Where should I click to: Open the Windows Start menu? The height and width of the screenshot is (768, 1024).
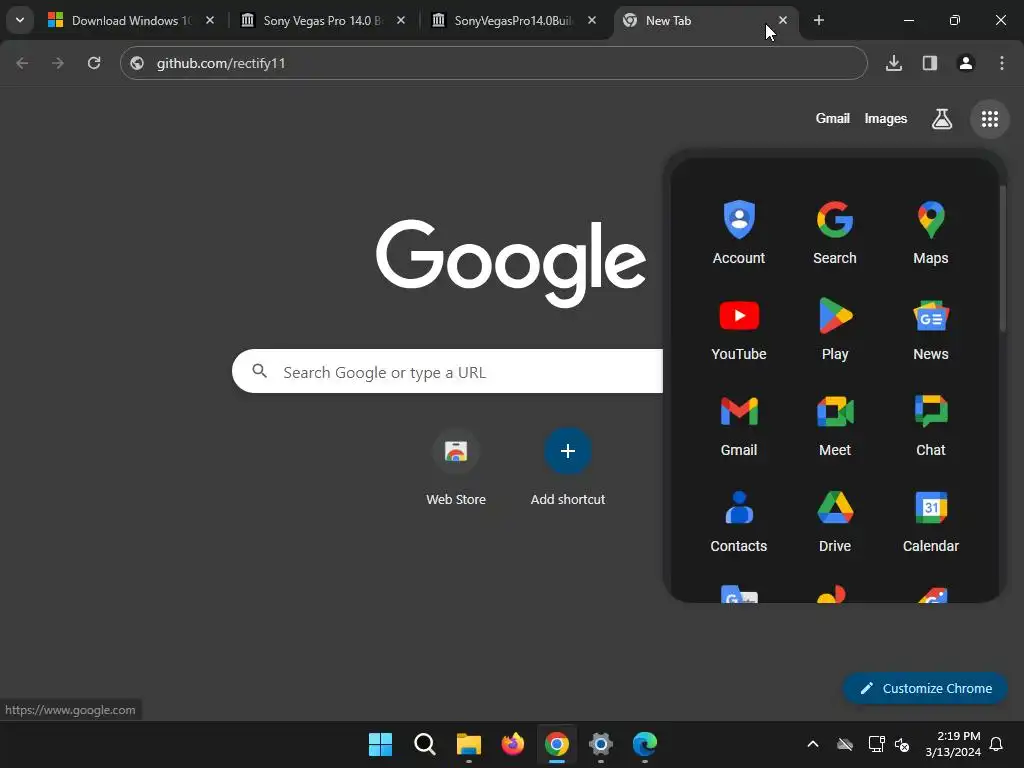pos(381,744)
